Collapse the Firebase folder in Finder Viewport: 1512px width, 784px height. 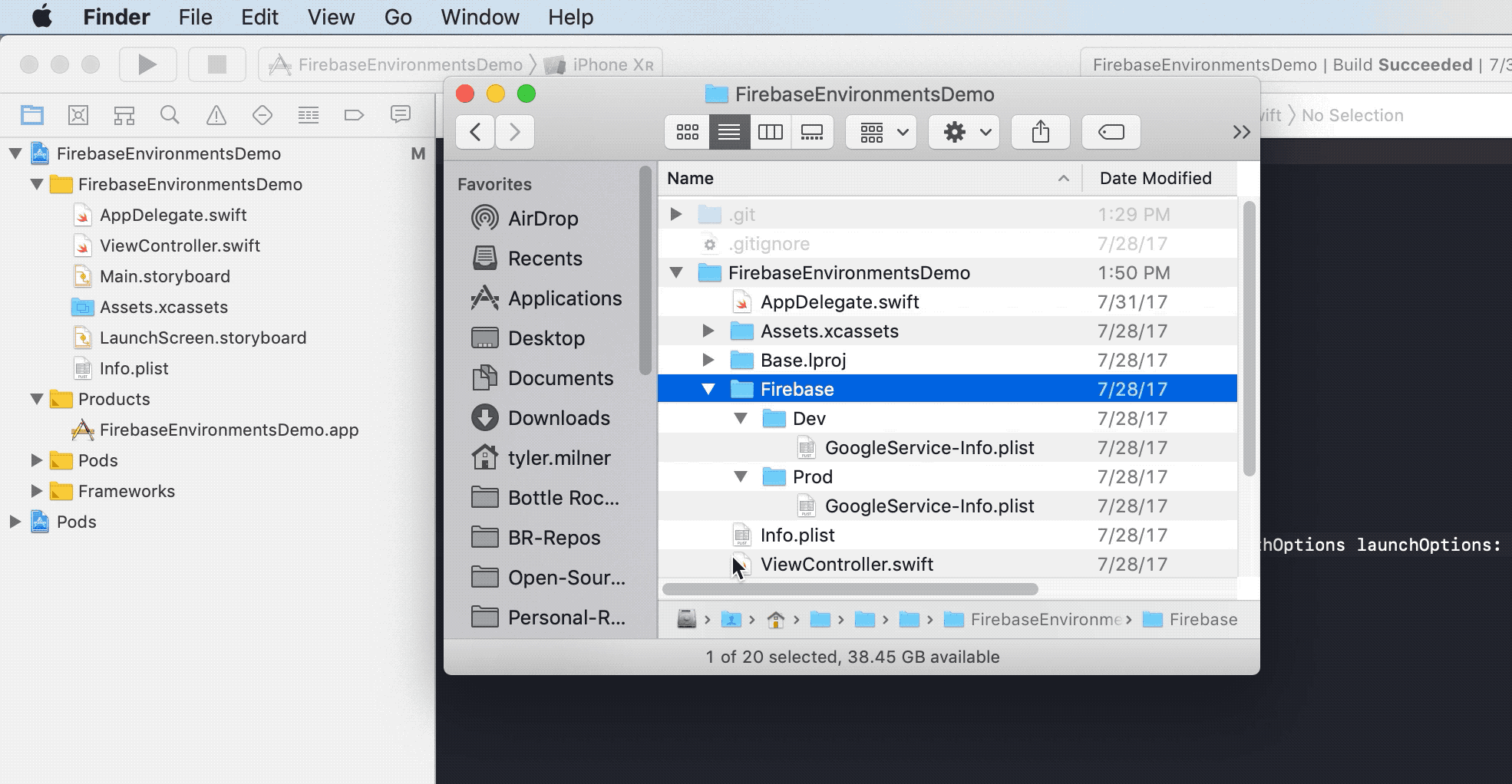(x=708, y=389)
